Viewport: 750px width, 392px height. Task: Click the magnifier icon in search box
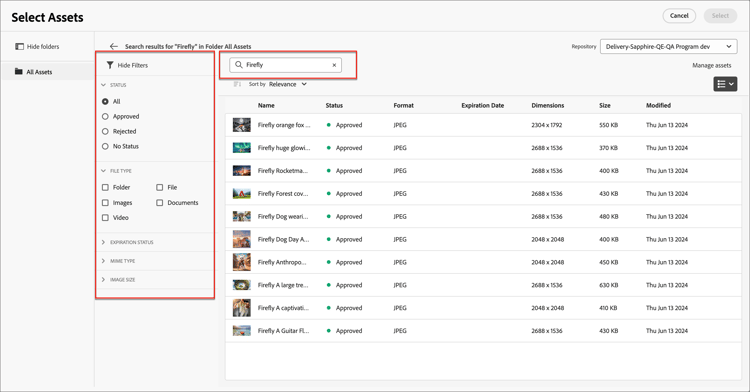click(239, 65)
